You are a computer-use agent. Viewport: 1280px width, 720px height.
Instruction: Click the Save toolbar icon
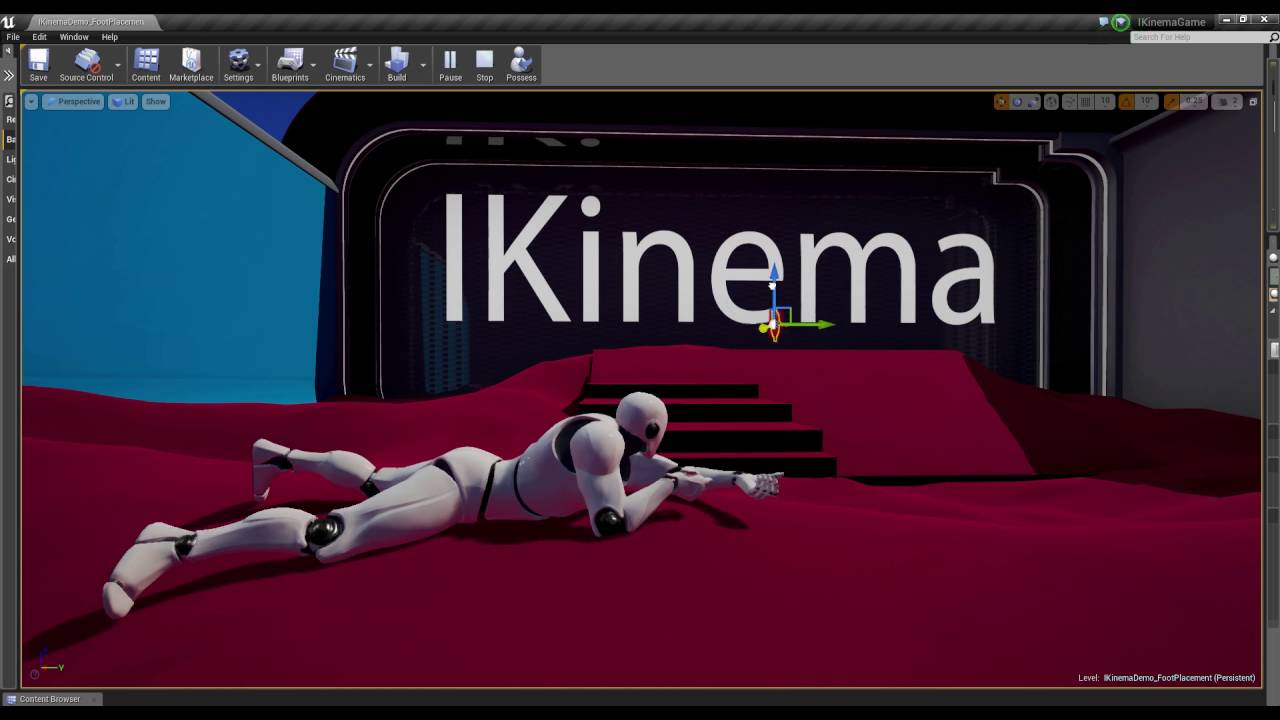click(x=38, y=65)
